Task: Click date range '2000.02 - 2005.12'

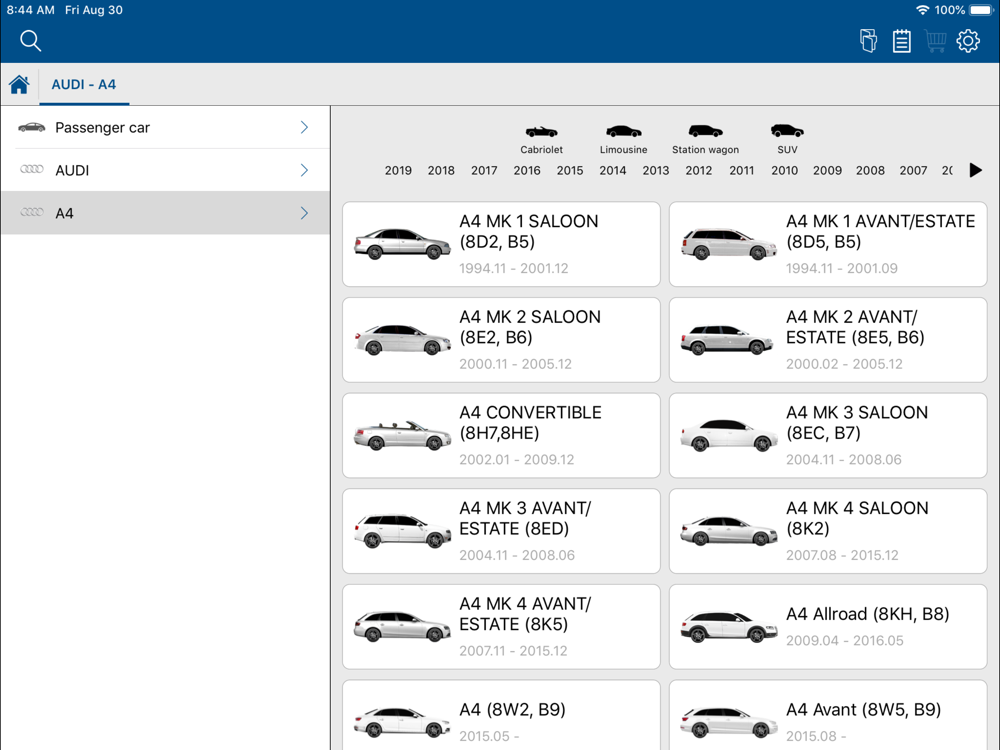Action: point(844,364)
